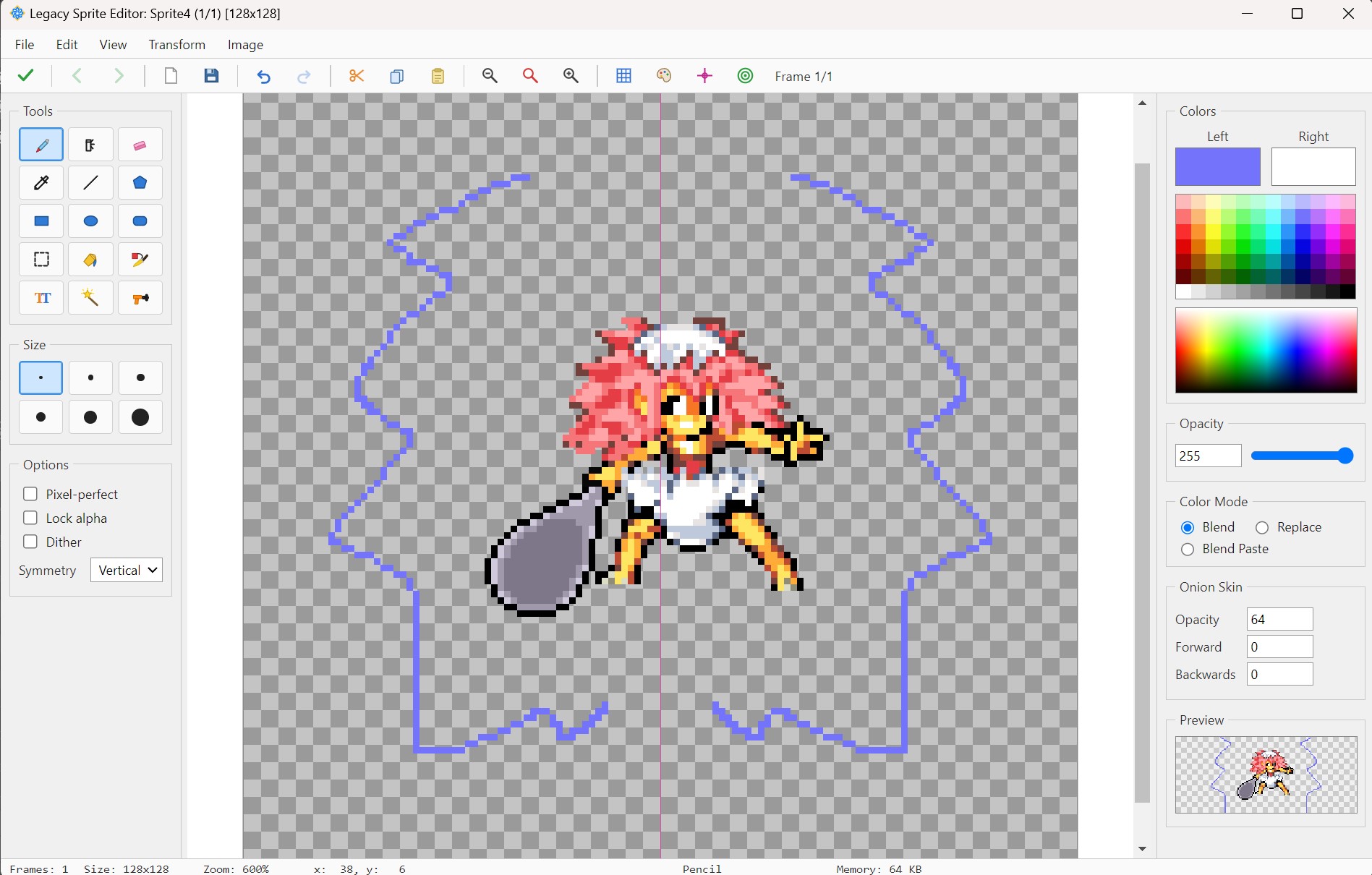This screenshot has width=1372, height=875.
Task: Select the Eraser tool
Action: (140, 145)
